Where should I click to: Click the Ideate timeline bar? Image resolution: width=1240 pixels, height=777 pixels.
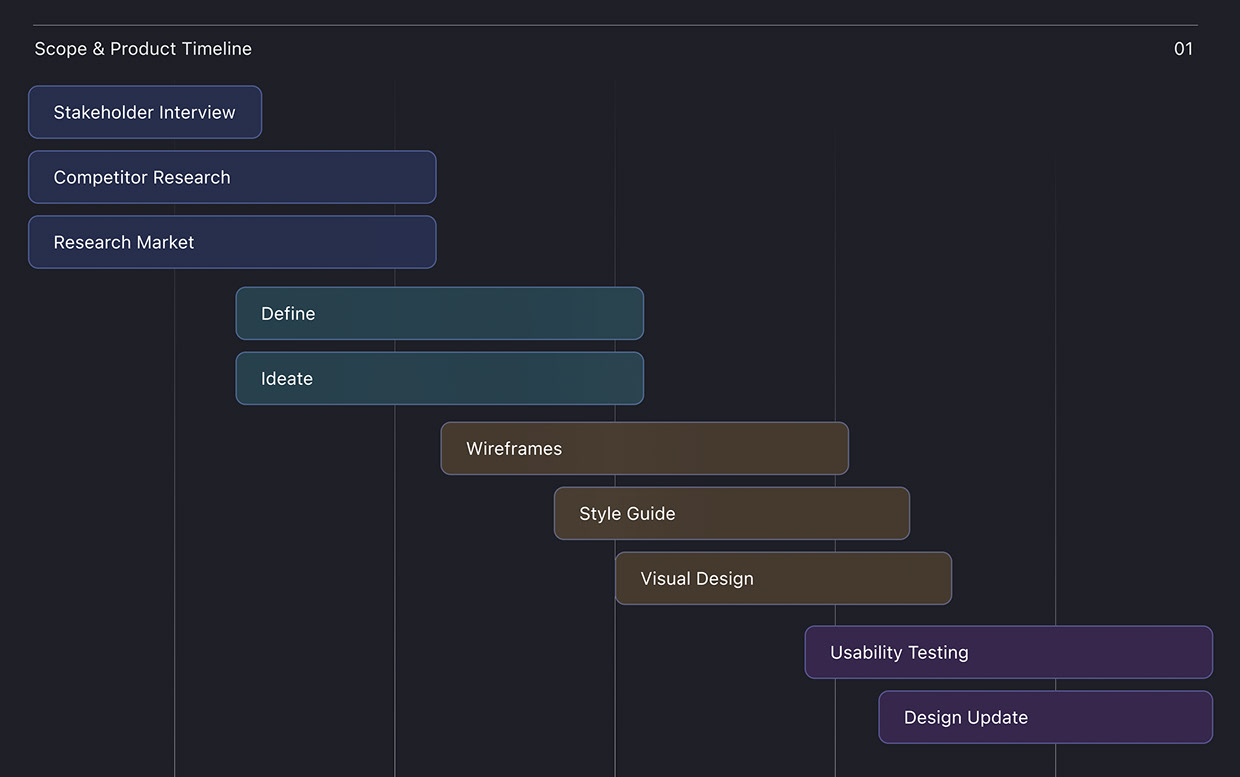pos(440,378)
